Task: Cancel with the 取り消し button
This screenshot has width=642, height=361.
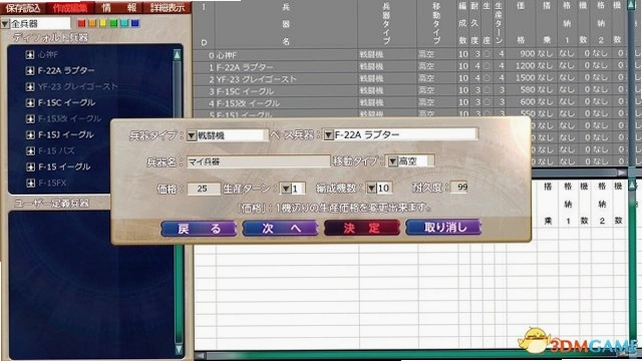Action: tap(443, 227)
